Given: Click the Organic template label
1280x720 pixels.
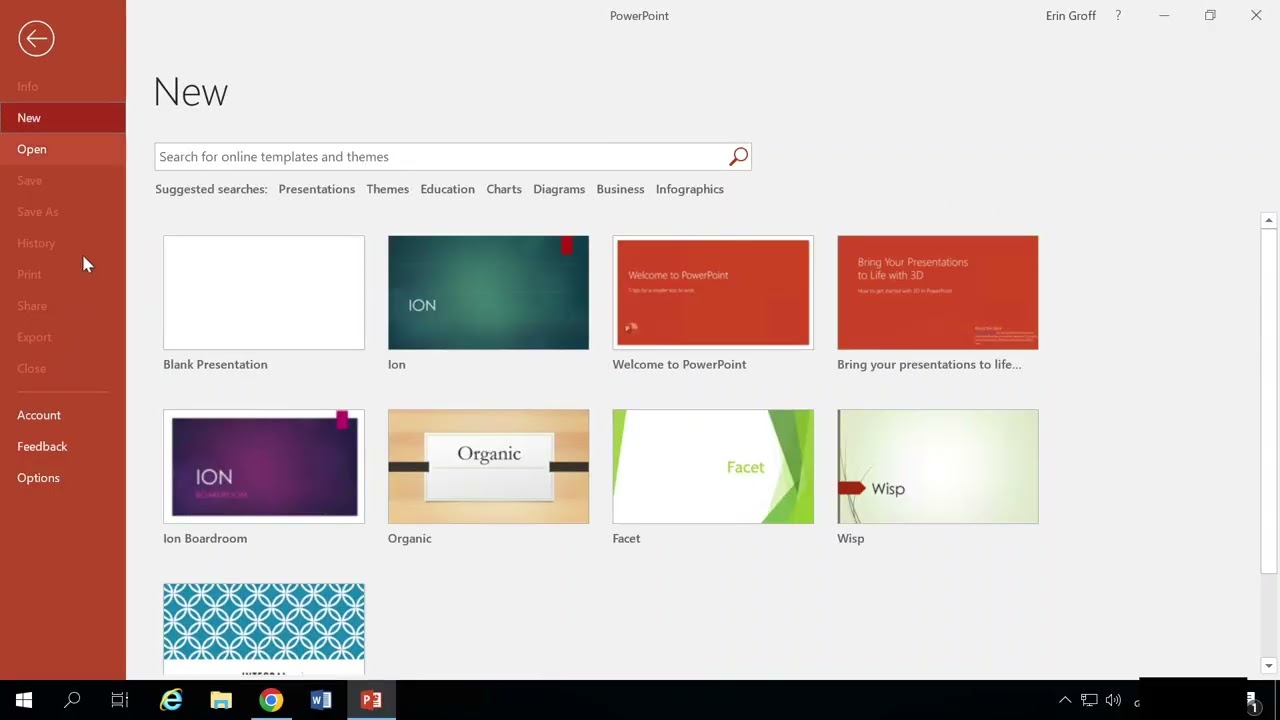Looking at the screenshot, I should tap(410, 539).
